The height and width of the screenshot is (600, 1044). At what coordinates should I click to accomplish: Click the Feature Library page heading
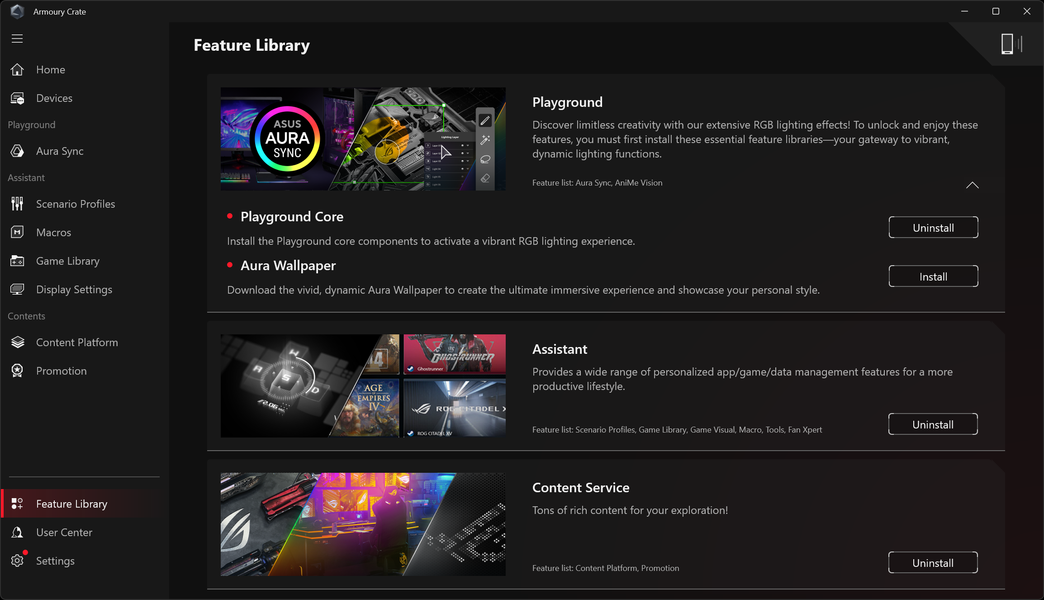click(252, 45)
